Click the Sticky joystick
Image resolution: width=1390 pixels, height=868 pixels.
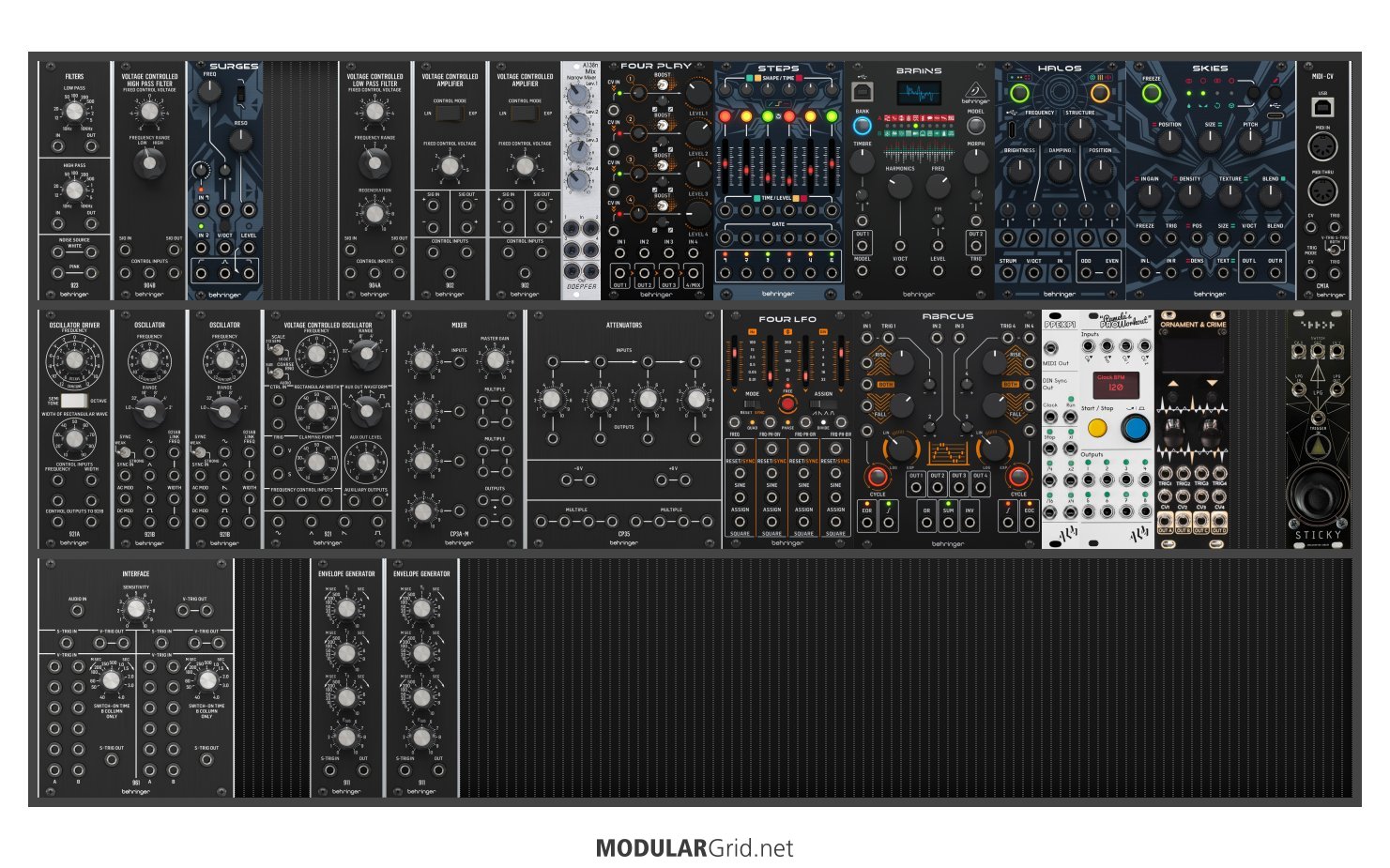(1318, 493)
